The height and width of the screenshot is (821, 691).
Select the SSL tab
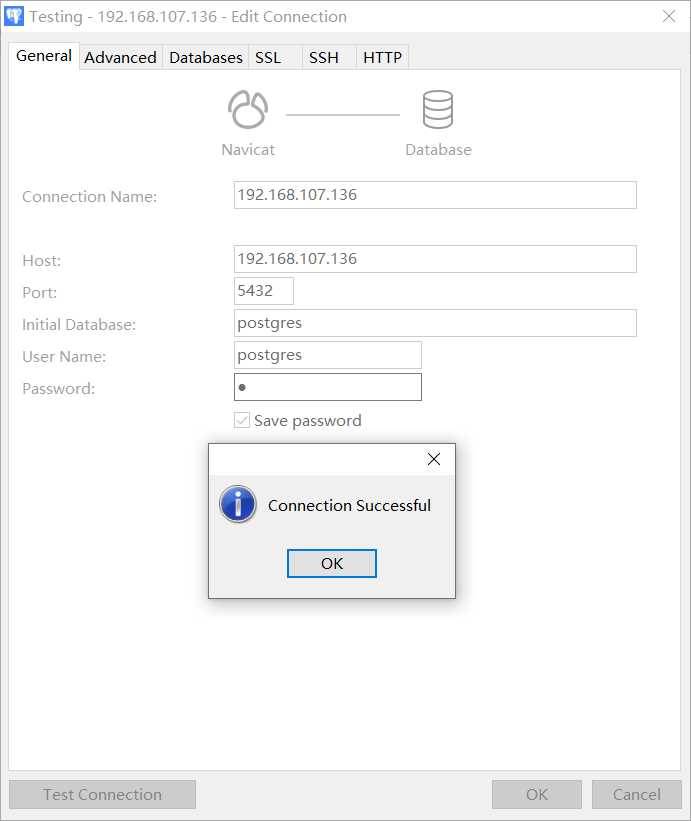268,57
